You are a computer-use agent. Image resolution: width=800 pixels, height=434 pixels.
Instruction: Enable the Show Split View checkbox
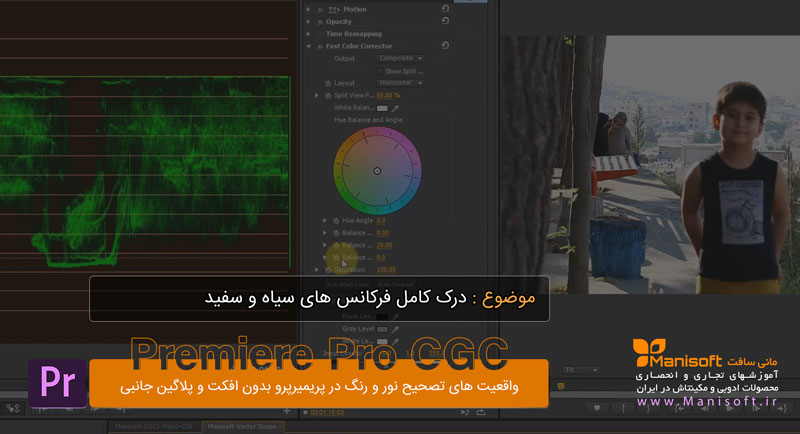(379, 71)
